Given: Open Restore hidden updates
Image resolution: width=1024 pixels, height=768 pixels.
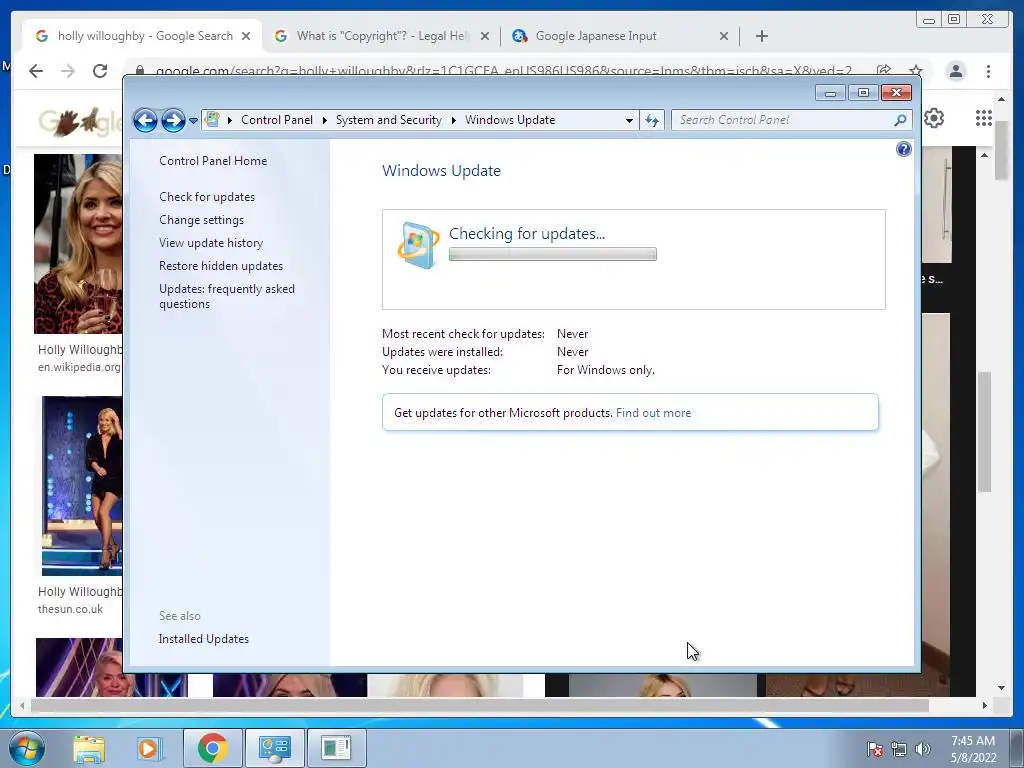Looking at the screenshot, I should click(221, 266).
